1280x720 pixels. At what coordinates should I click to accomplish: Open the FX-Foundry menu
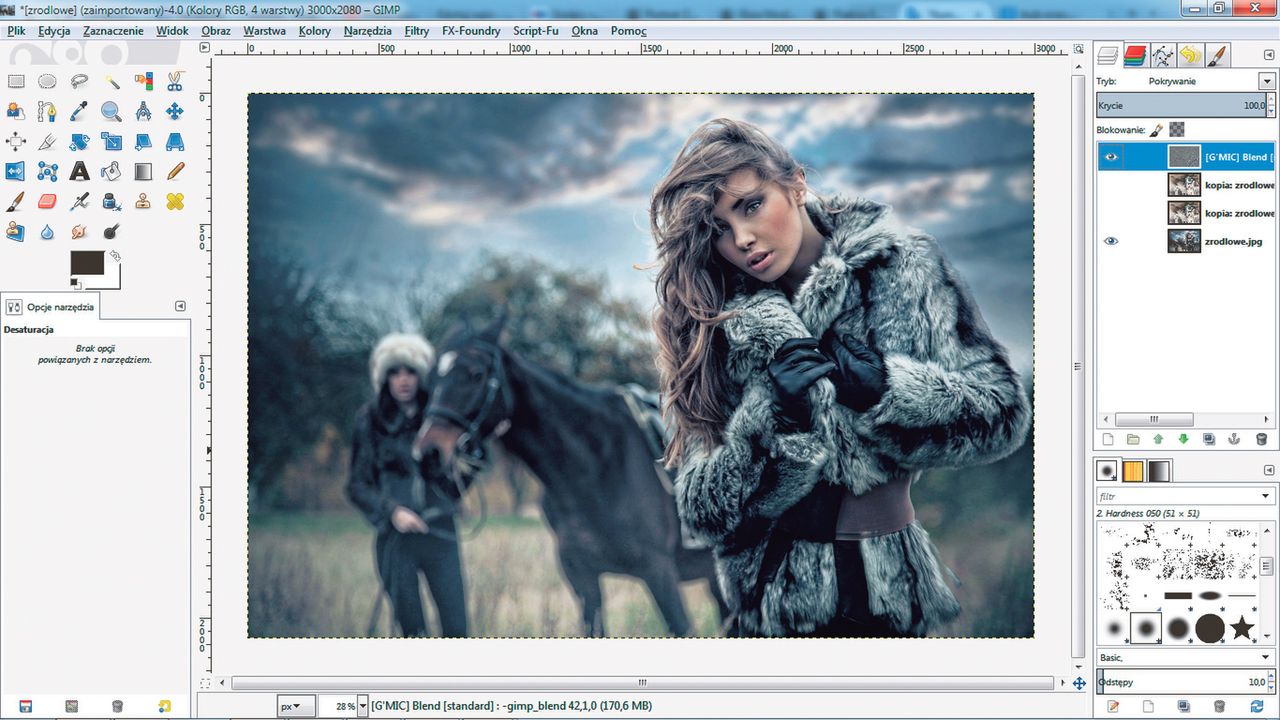(471, 31)
